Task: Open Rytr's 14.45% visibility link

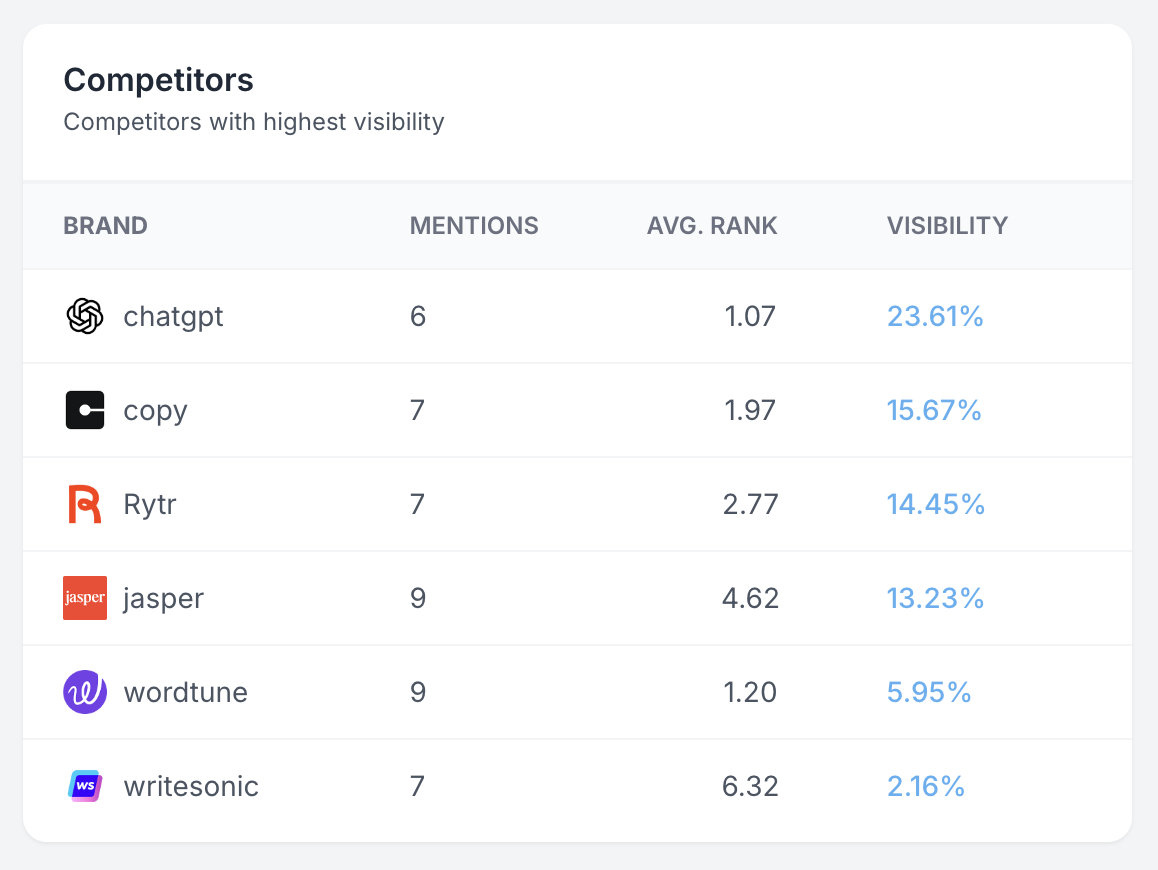Action: [936, 504]
